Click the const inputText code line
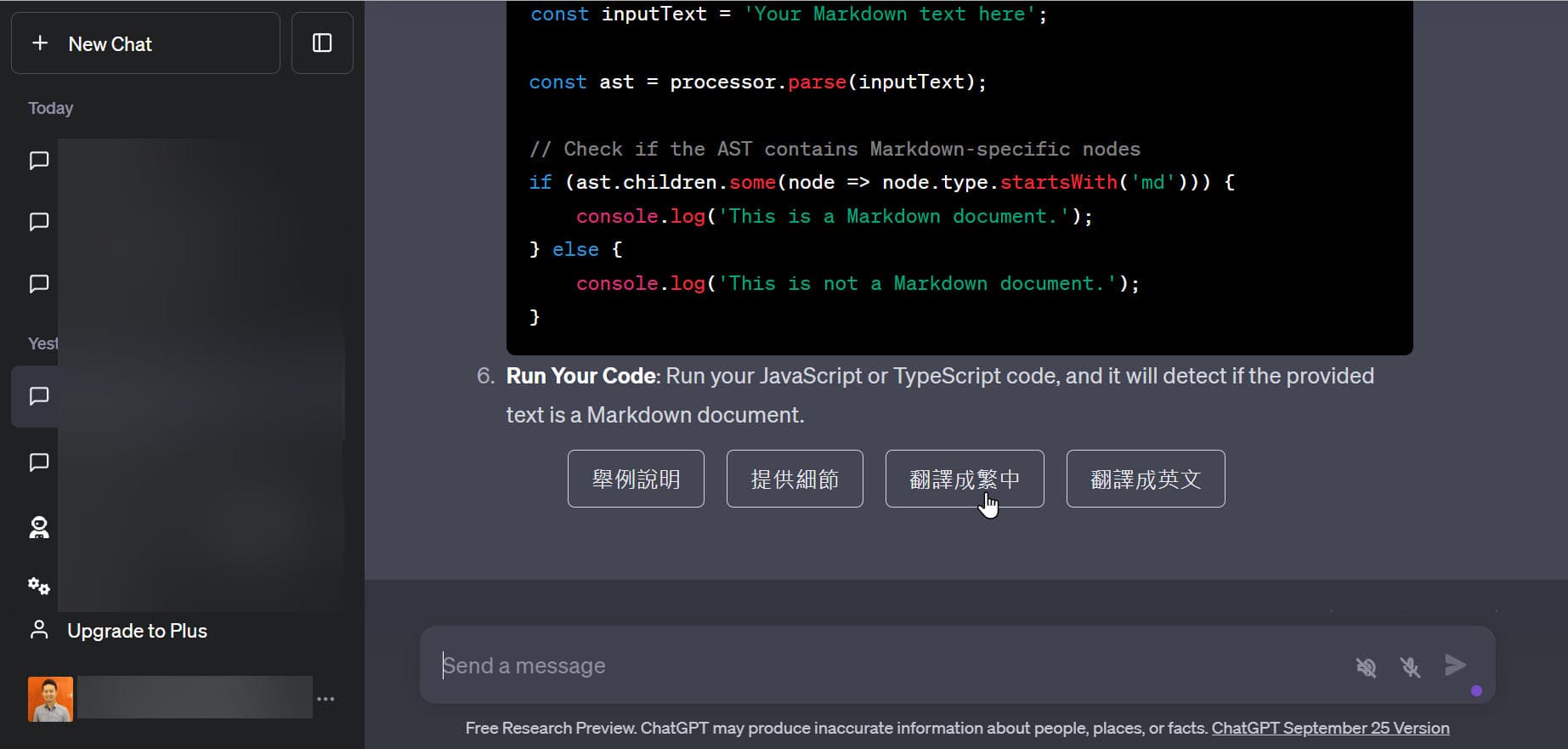Screen dimensions: 1568x749 789,14
